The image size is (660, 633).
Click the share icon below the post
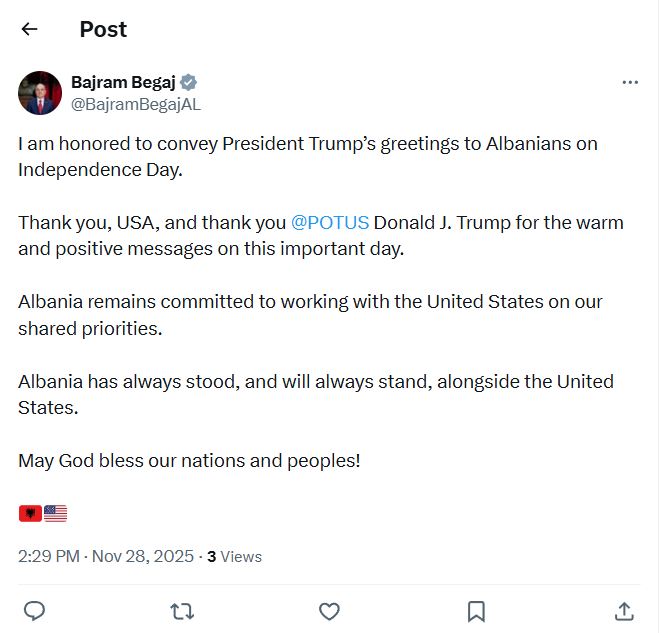pos(623,610)
